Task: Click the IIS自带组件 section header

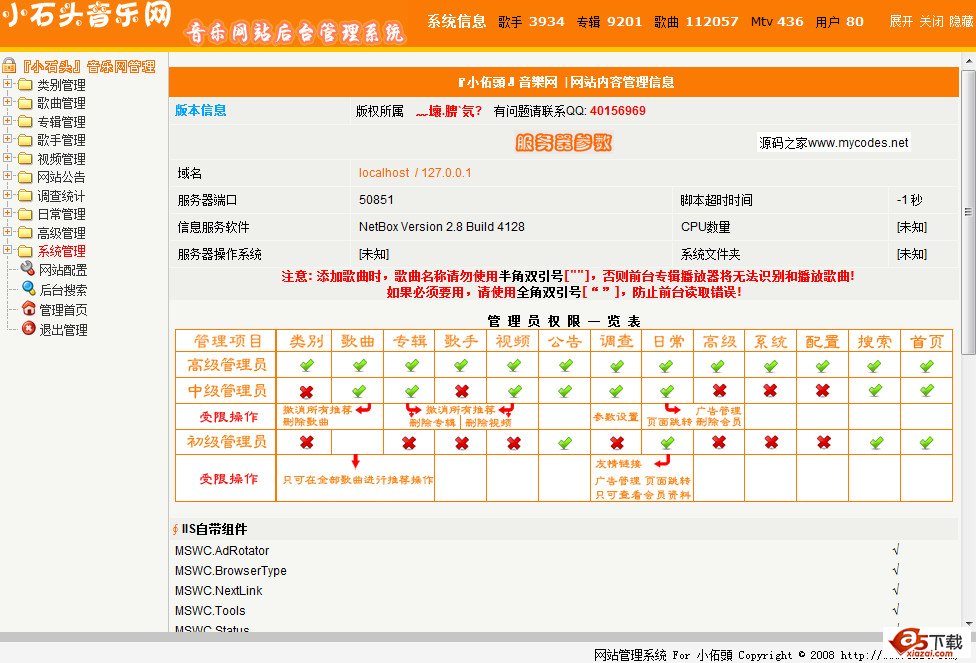Action: (x=214, y=529)
